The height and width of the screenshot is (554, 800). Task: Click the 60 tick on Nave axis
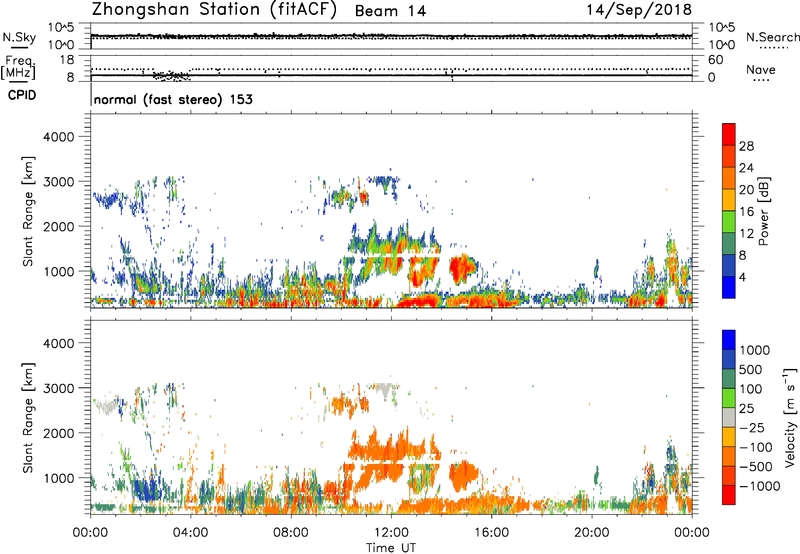click(x=715, y=60)
